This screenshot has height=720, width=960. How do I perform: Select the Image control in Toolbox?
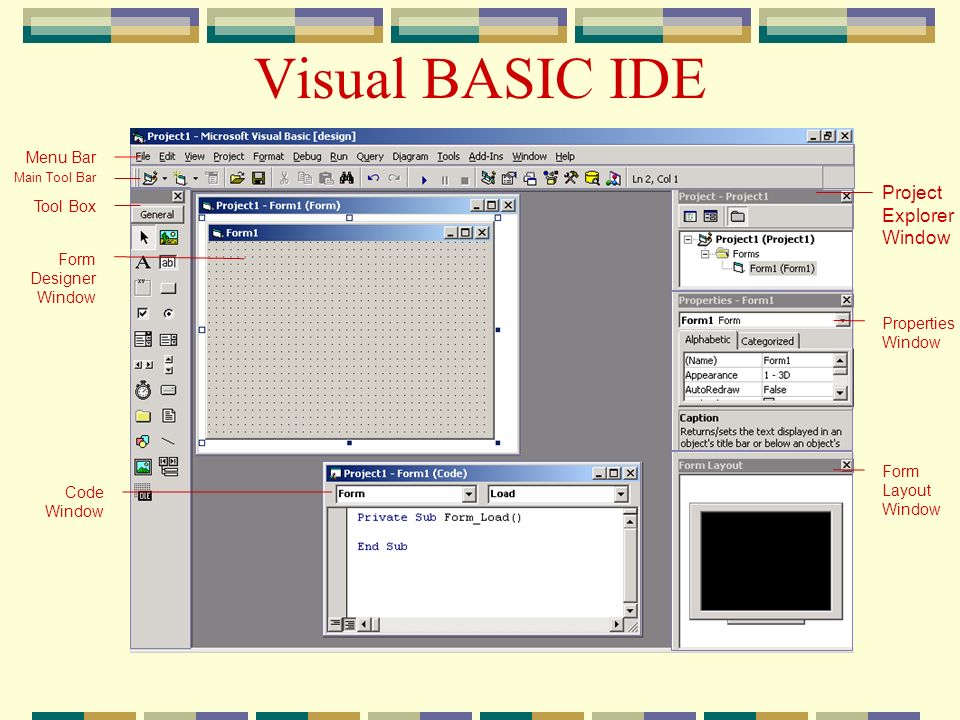coord(143,467)
